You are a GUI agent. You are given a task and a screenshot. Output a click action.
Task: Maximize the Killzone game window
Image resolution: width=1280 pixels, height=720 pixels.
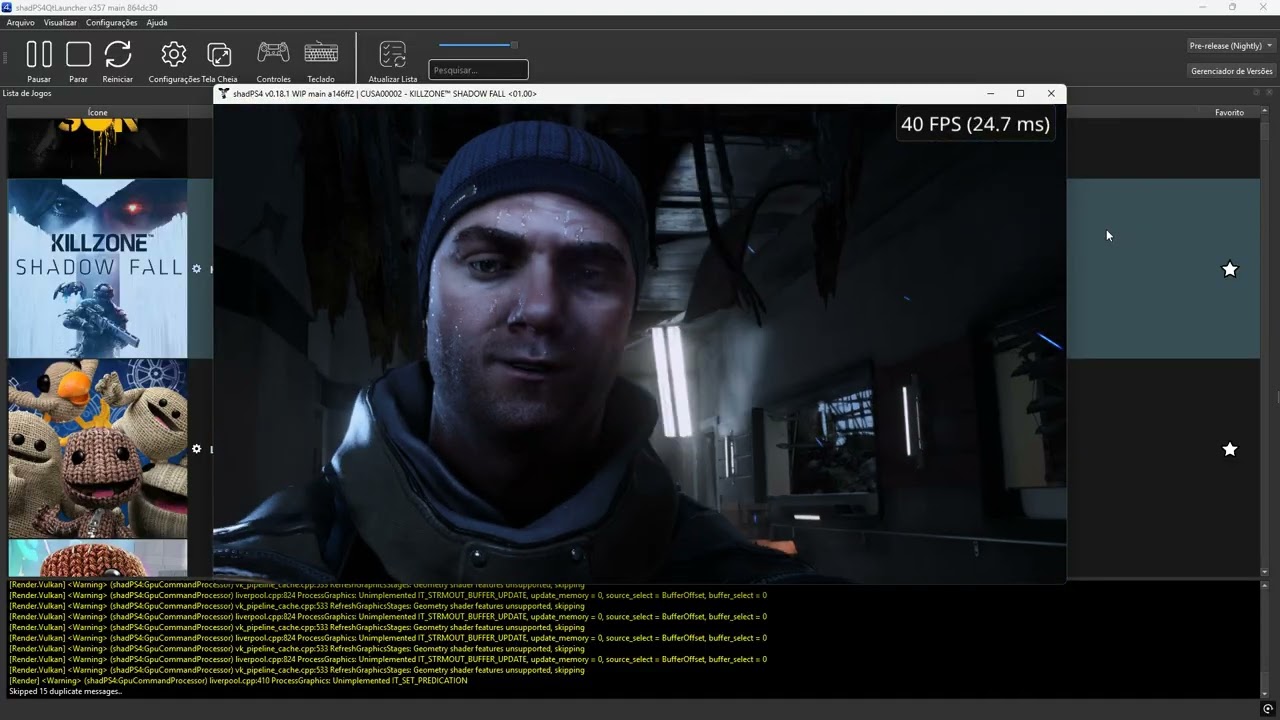click(1020, 93)
